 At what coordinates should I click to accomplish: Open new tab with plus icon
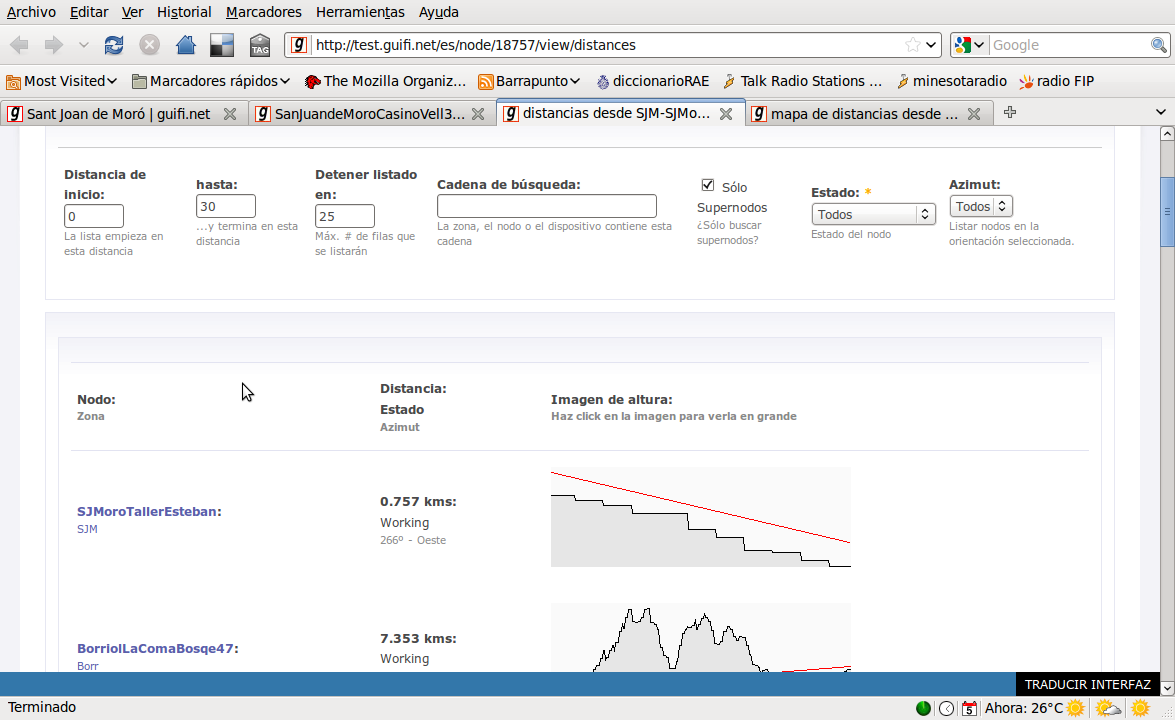point(1010,113)
